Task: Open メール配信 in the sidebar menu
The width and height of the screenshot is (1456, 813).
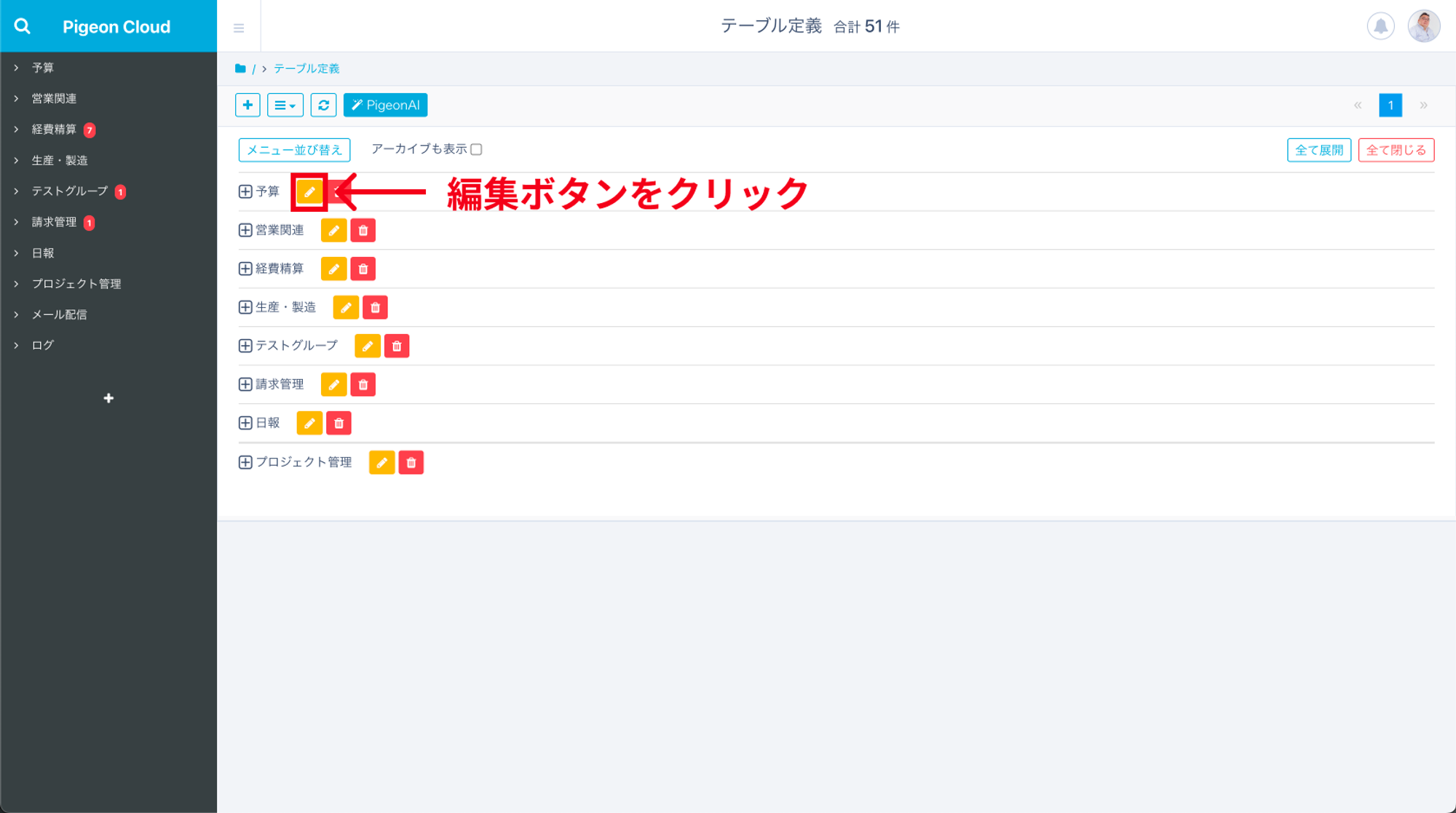Action: click(59, 314)
